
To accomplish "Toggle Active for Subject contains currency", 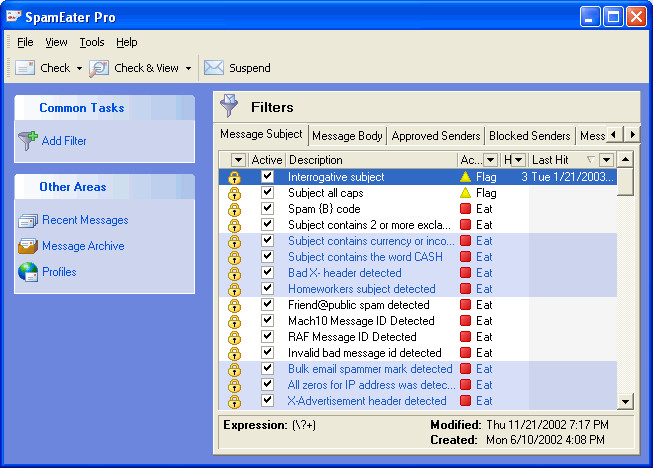I will click(267, 240).
